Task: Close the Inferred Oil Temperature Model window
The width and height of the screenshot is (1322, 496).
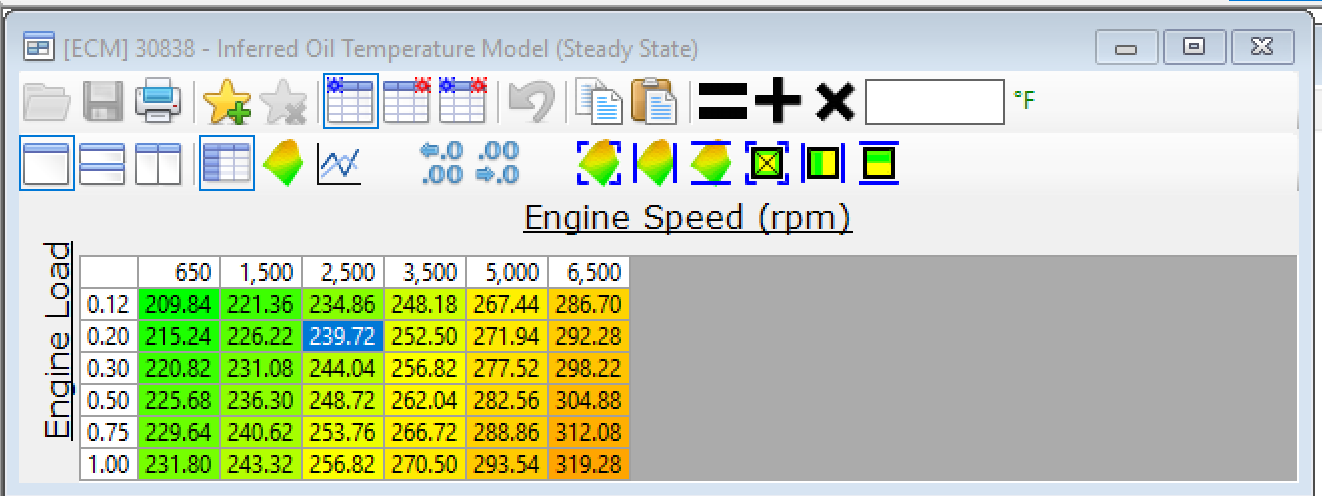Action: tap(1263, 46)
